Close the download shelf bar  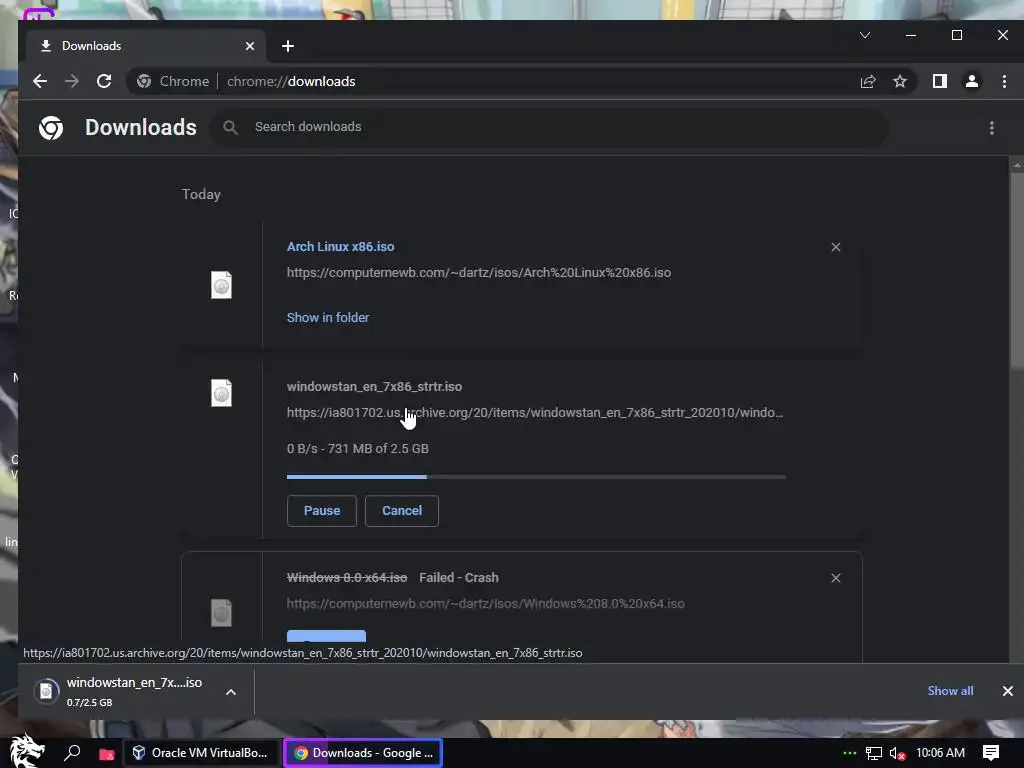coord(1008,691)
